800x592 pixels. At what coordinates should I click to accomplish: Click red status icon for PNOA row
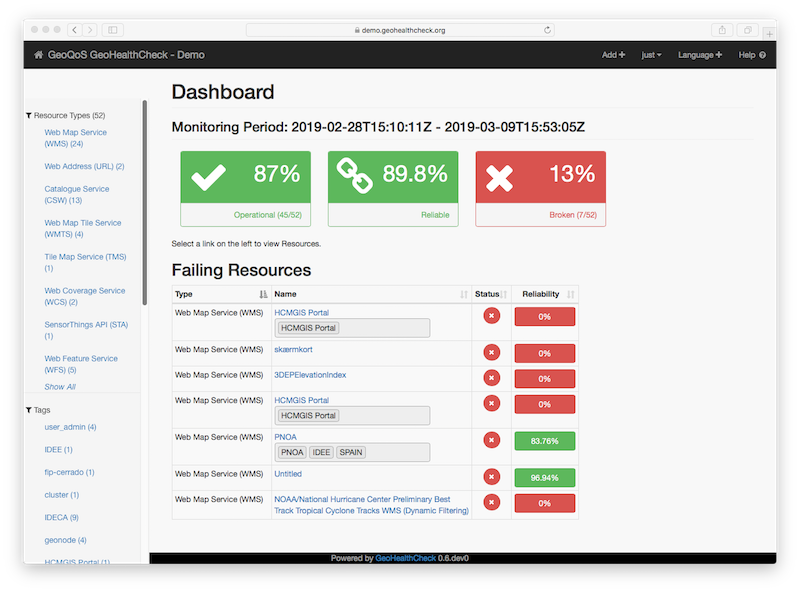pyautogui.click(x=491, y=439)
